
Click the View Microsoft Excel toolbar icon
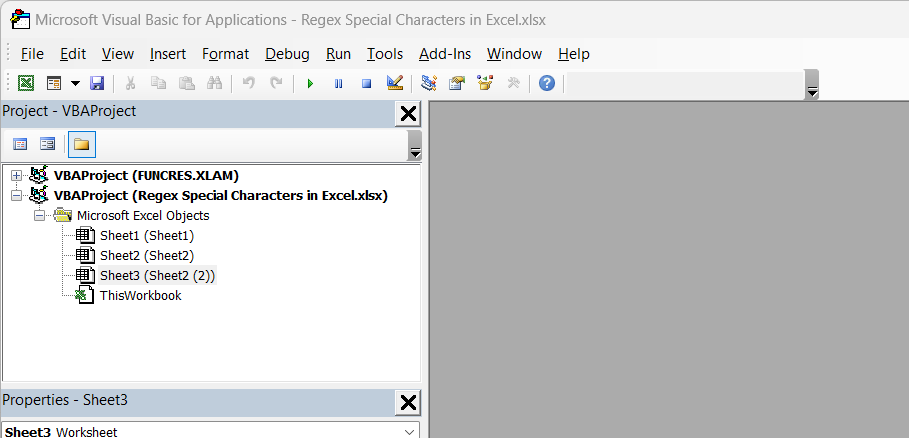(26, 83)
